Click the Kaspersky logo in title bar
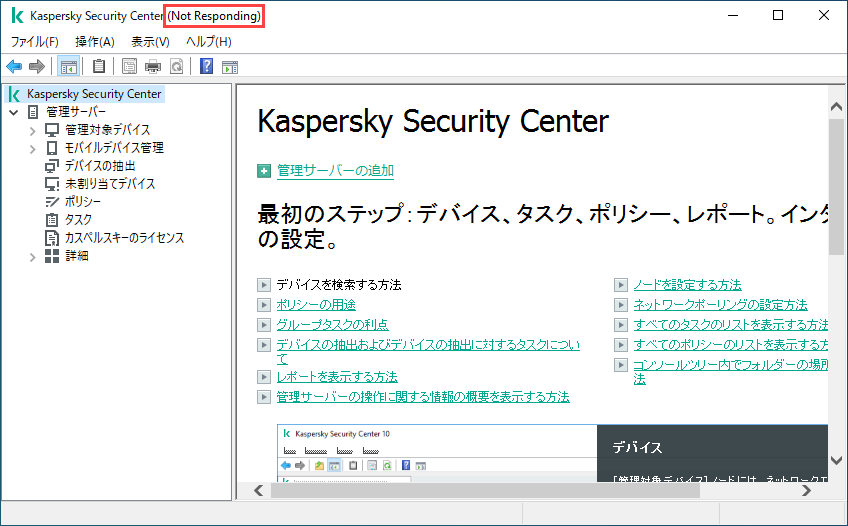 (17, 16)
